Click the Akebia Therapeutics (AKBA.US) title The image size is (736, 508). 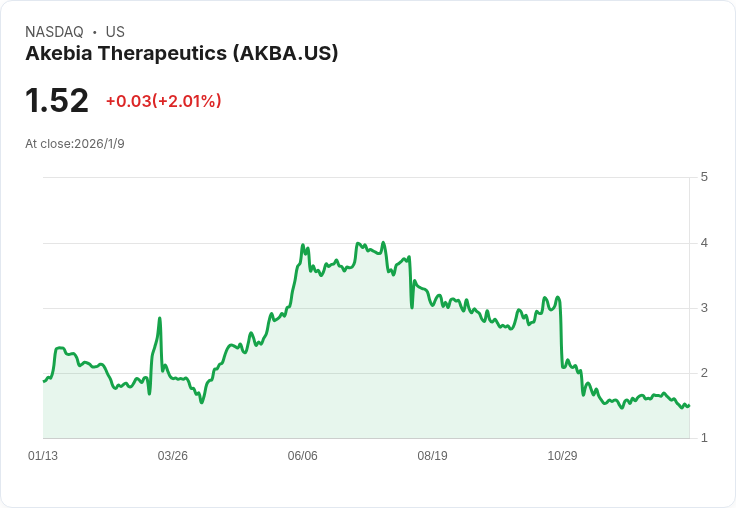click(182, 54)
